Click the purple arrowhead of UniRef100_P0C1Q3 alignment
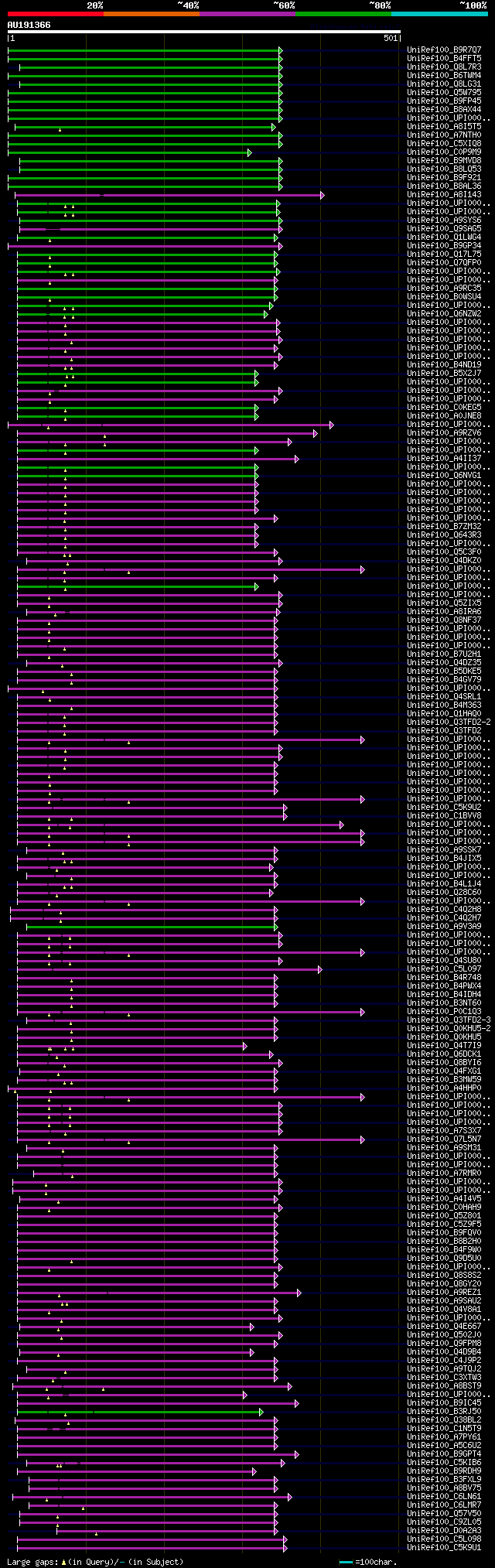The height and width of the screenshot is (1568, 495). click(x=362, y=1012)
